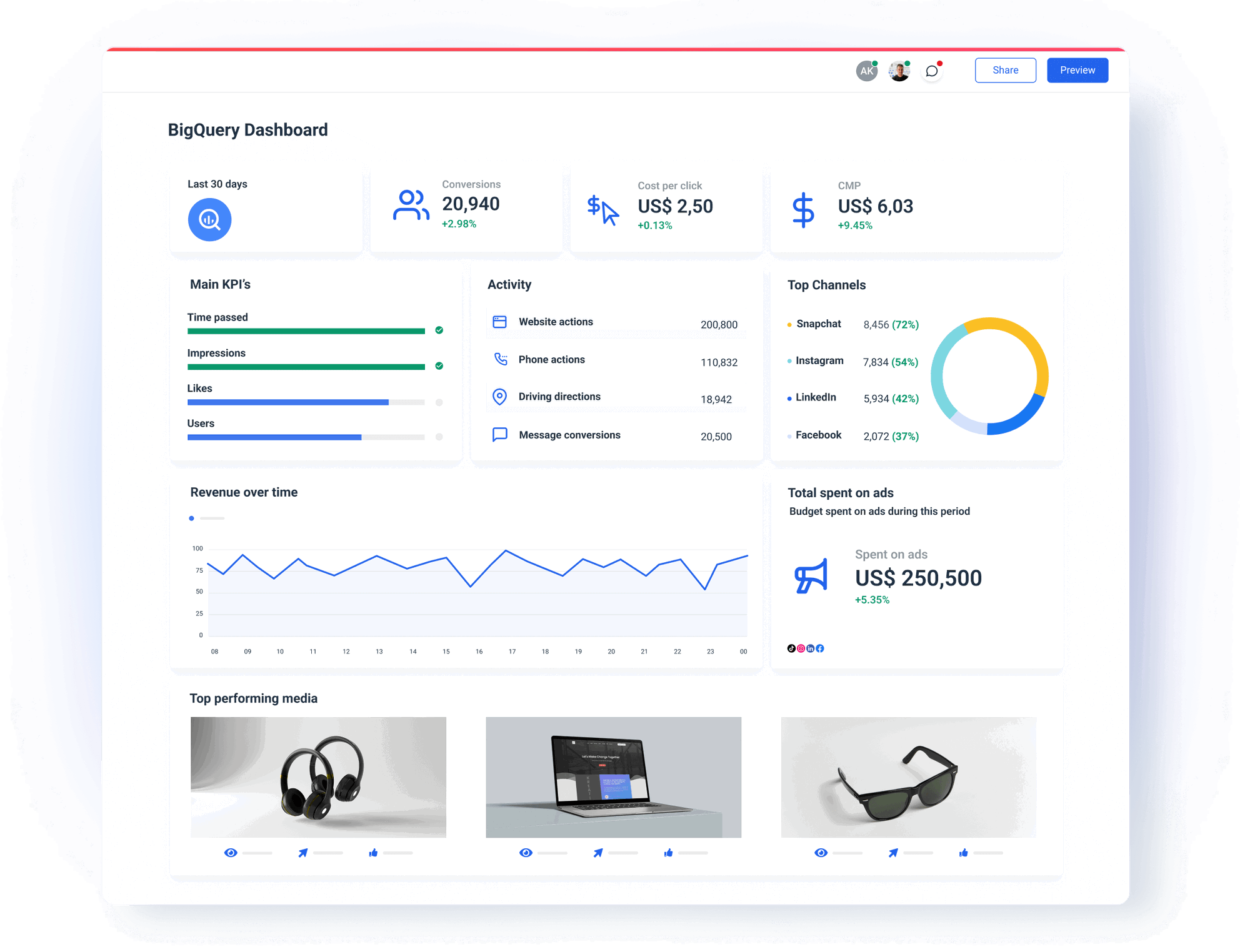Screen dimensions: 1240x952
Task: Click the AK user avatar
Action: [866, 71]
